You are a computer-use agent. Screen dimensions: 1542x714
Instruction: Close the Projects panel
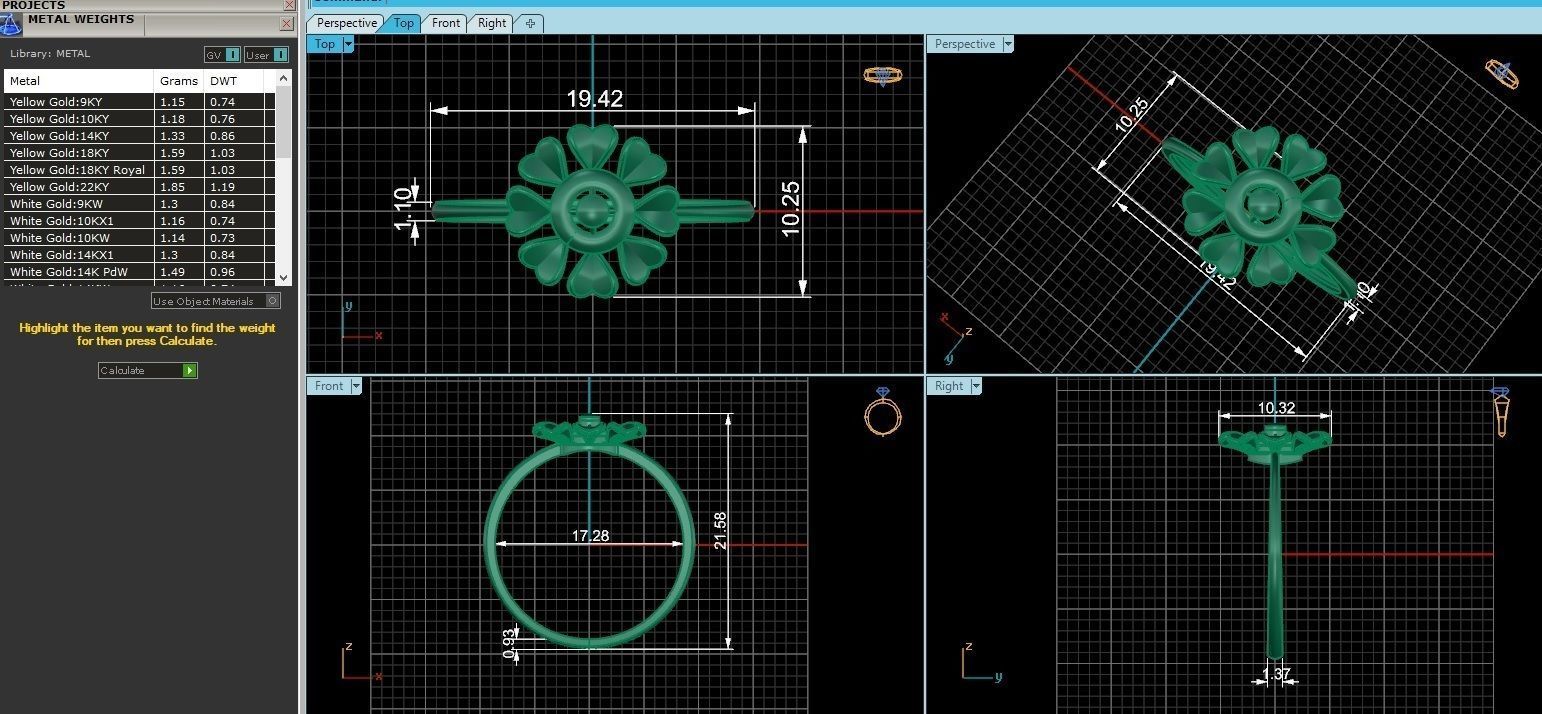(289, 5)
